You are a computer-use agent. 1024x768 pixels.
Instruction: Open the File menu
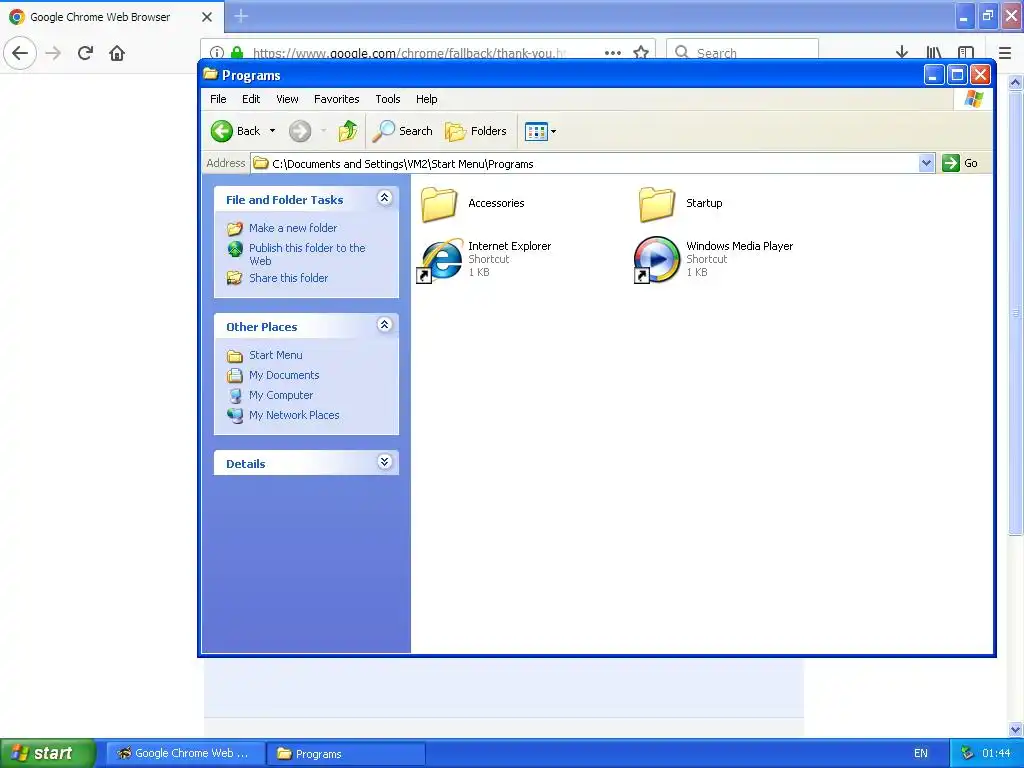[218, 99]
